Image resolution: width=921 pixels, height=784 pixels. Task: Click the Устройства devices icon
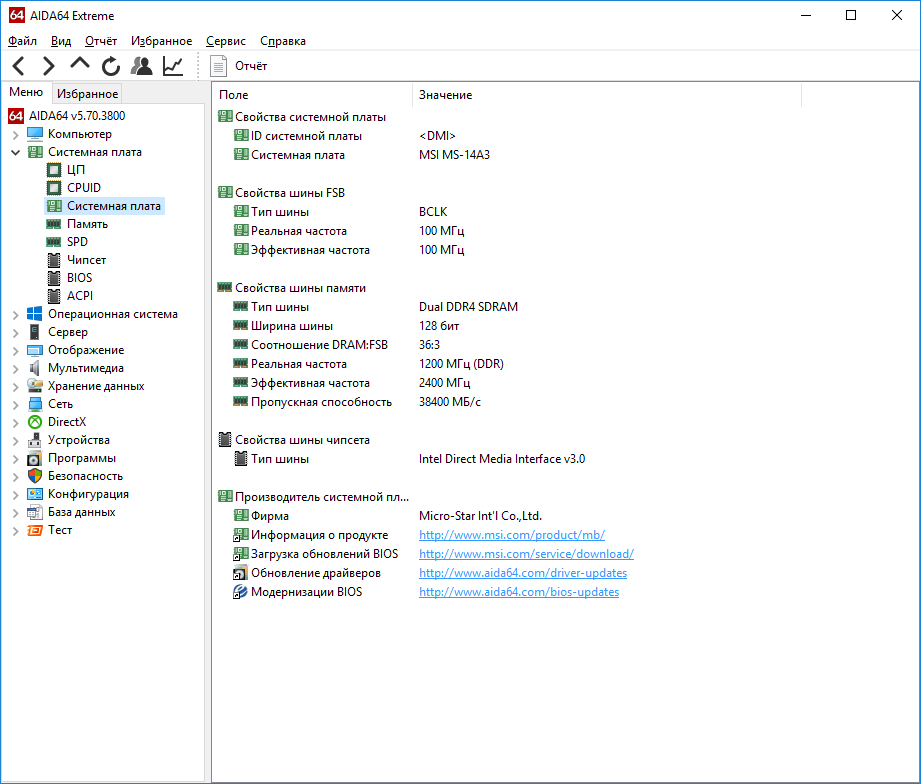click(35, 440)
